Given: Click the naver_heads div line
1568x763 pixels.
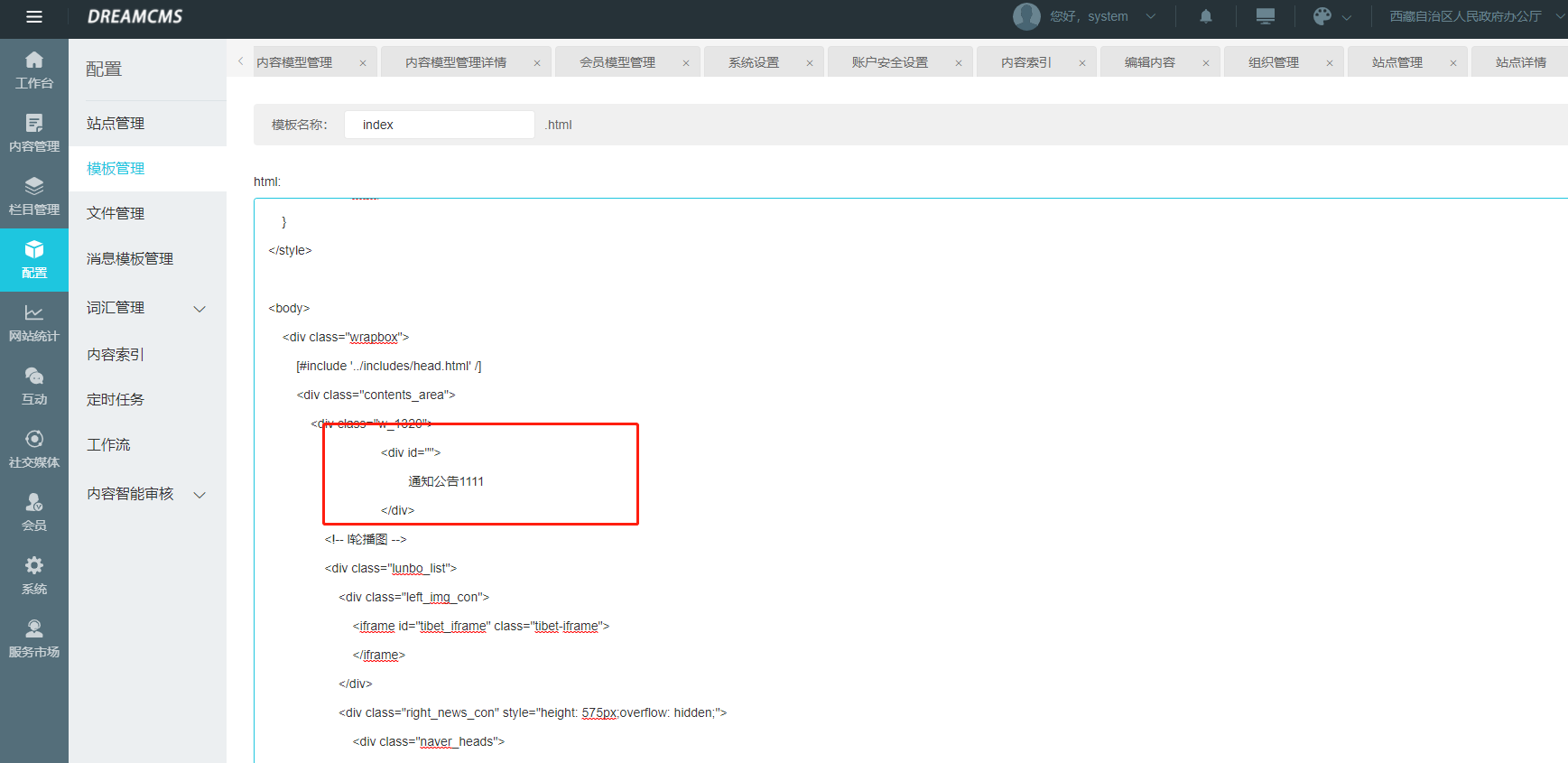Looking at the screenshot, I should click(x=429, y=741).
